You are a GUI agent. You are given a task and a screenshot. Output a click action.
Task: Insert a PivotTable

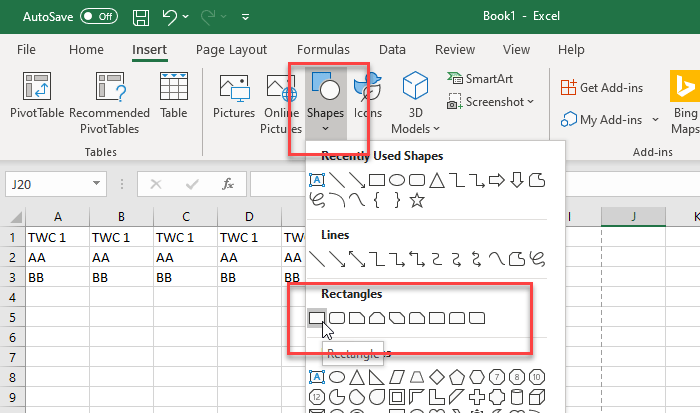coord(35,102)
